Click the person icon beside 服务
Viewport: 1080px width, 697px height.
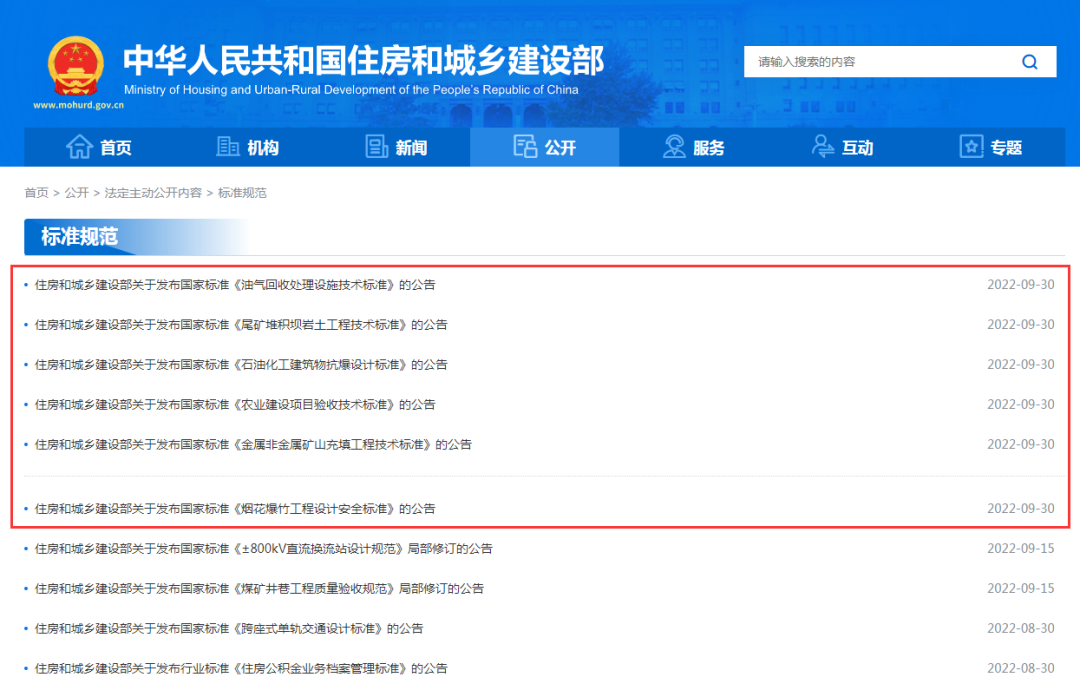674,147
